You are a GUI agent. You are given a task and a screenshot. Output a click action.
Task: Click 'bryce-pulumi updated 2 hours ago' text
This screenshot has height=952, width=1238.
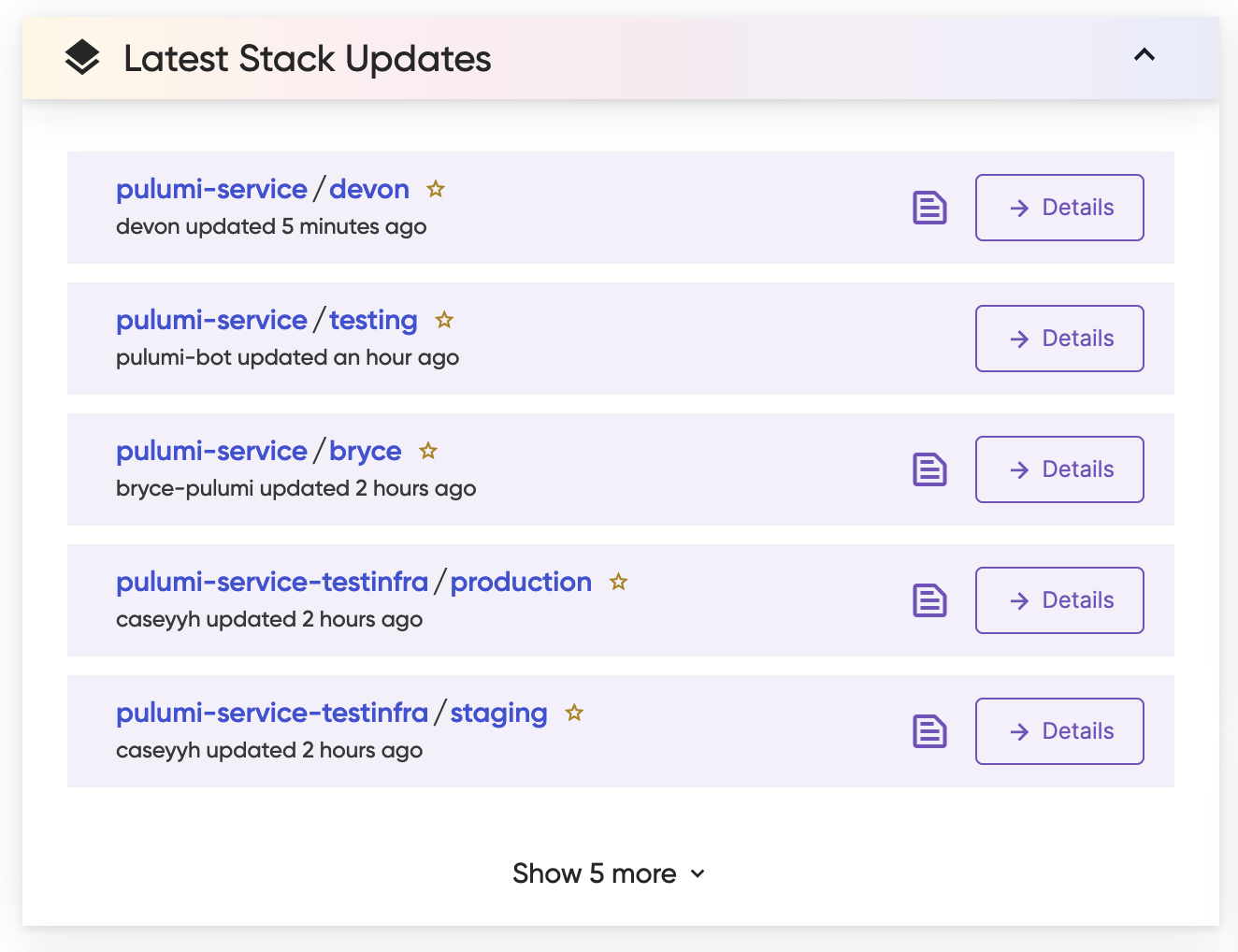(x=295, y=488)
